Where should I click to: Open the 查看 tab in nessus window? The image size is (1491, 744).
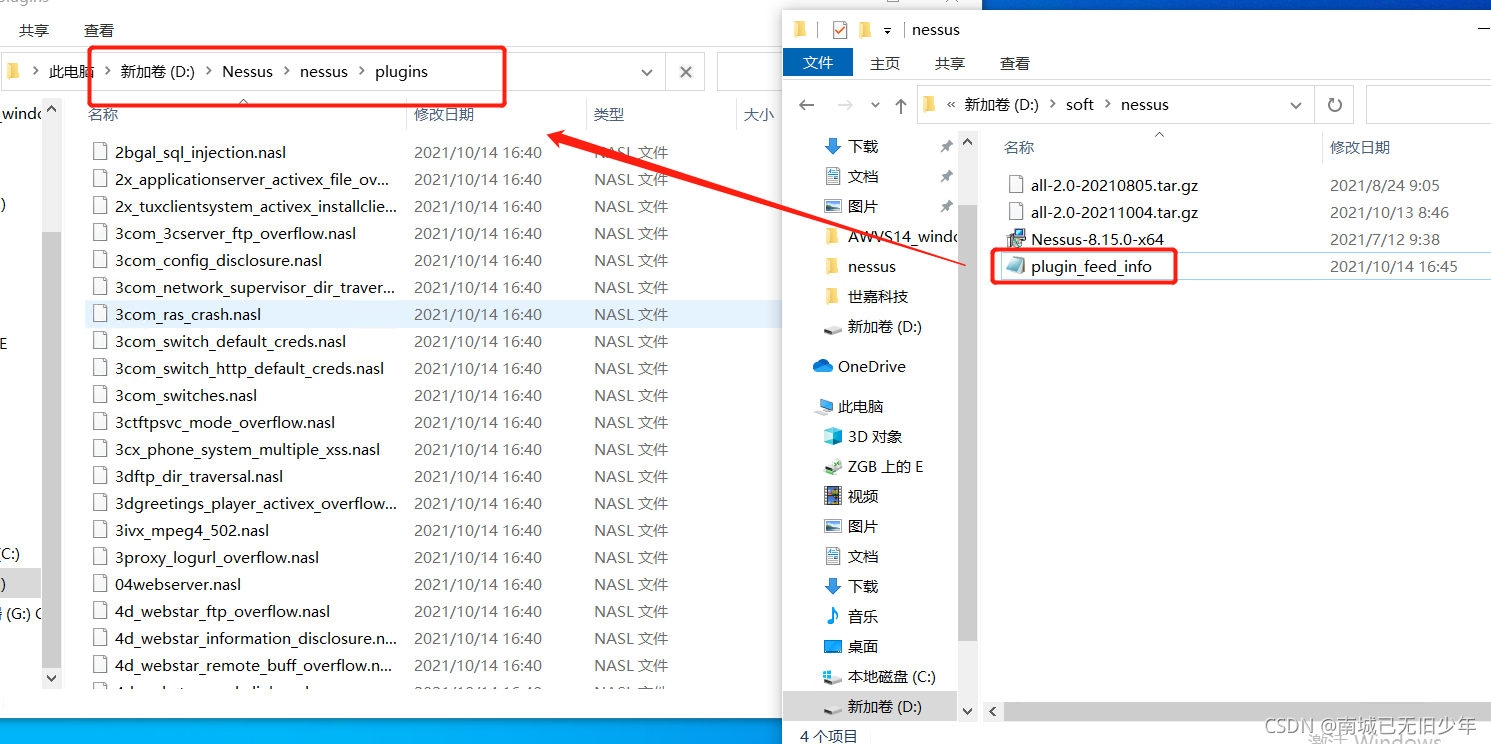(x=1014, y=63)
